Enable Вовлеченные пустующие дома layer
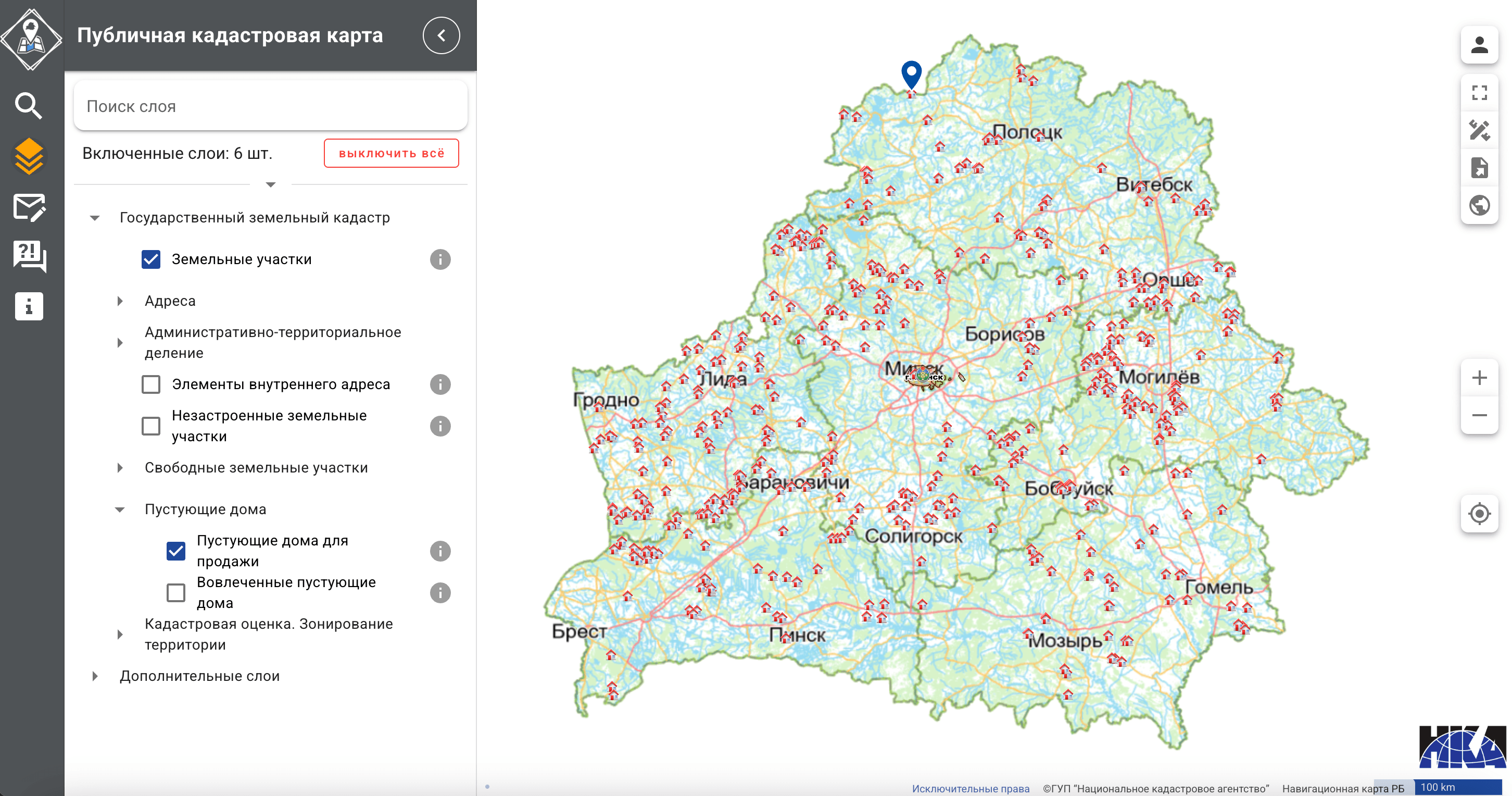Screen dimensions: 1512x796 point(175,592)
